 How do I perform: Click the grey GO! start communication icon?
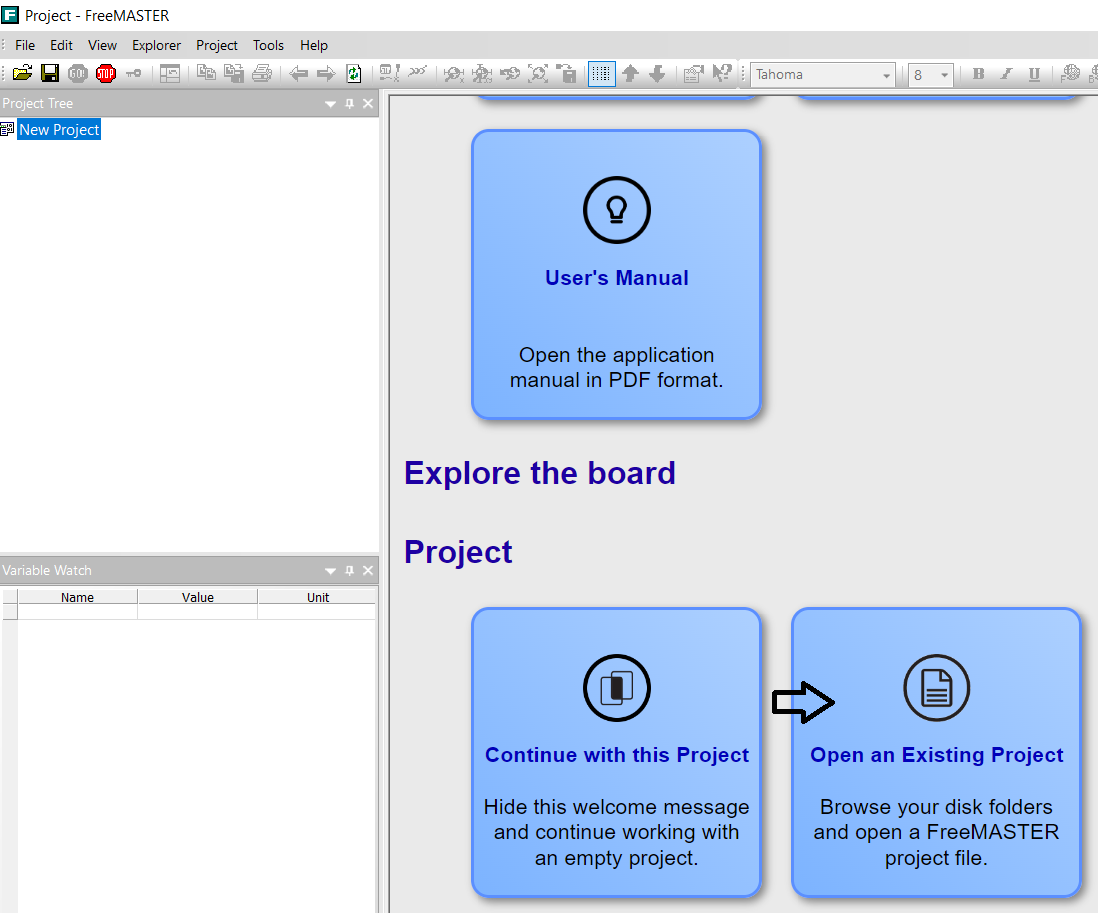point(78,74)
